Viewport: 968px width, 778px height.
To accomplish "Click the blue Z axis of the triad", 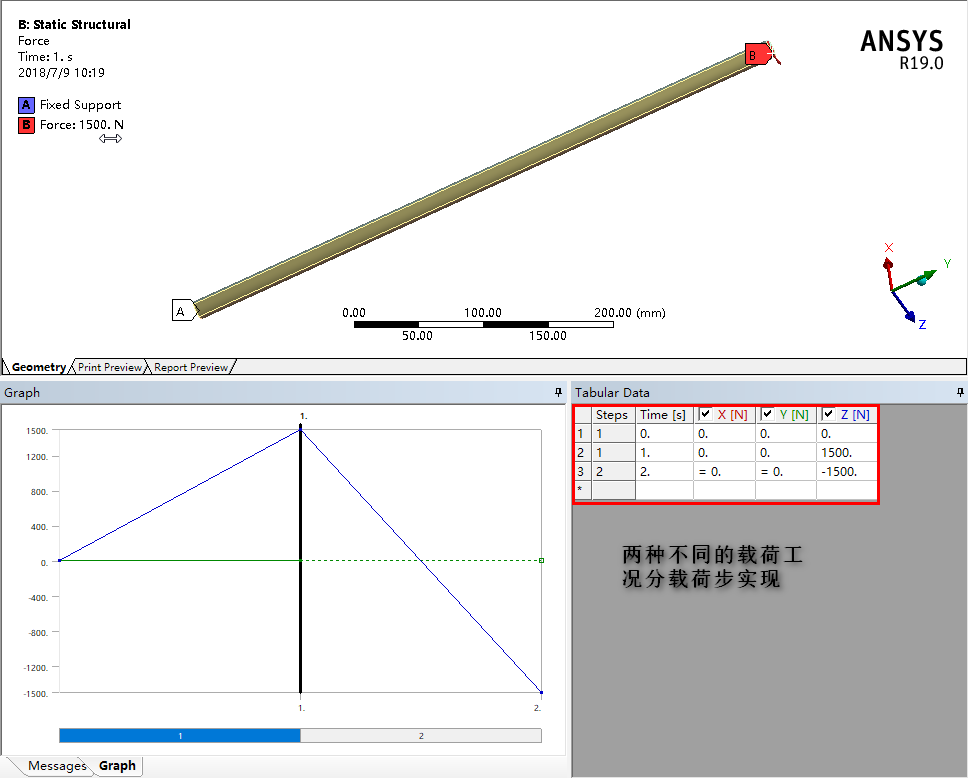I will [908, 316].
